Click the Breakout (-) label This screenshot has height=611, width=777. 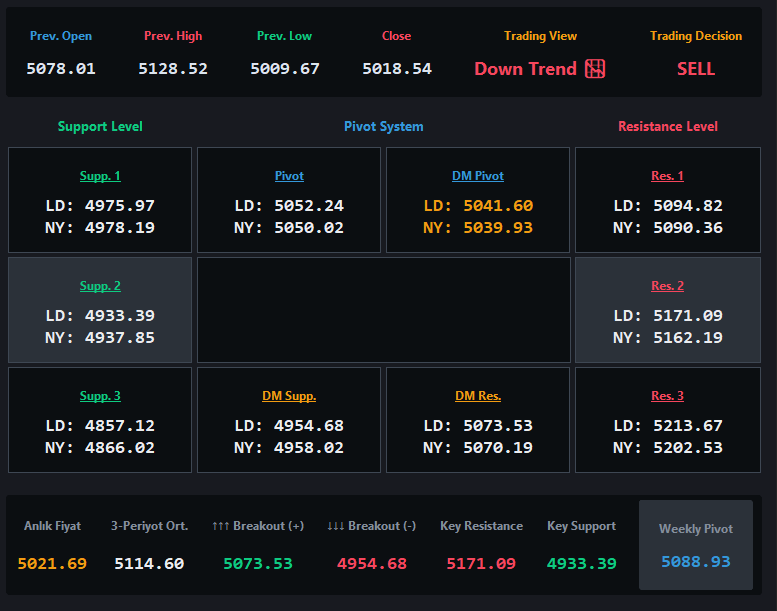pos(372,526)
